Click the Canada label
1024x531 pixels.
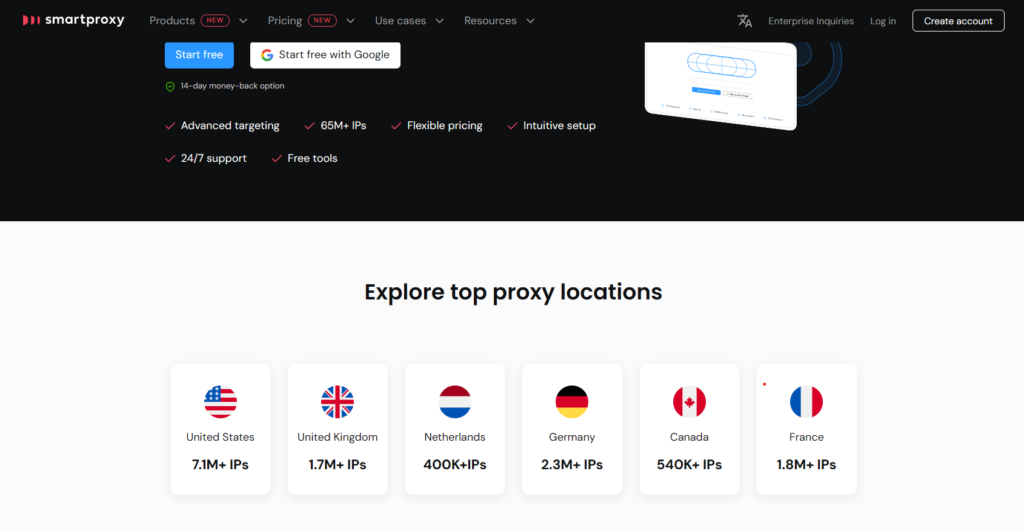click(x=689, y=437)
